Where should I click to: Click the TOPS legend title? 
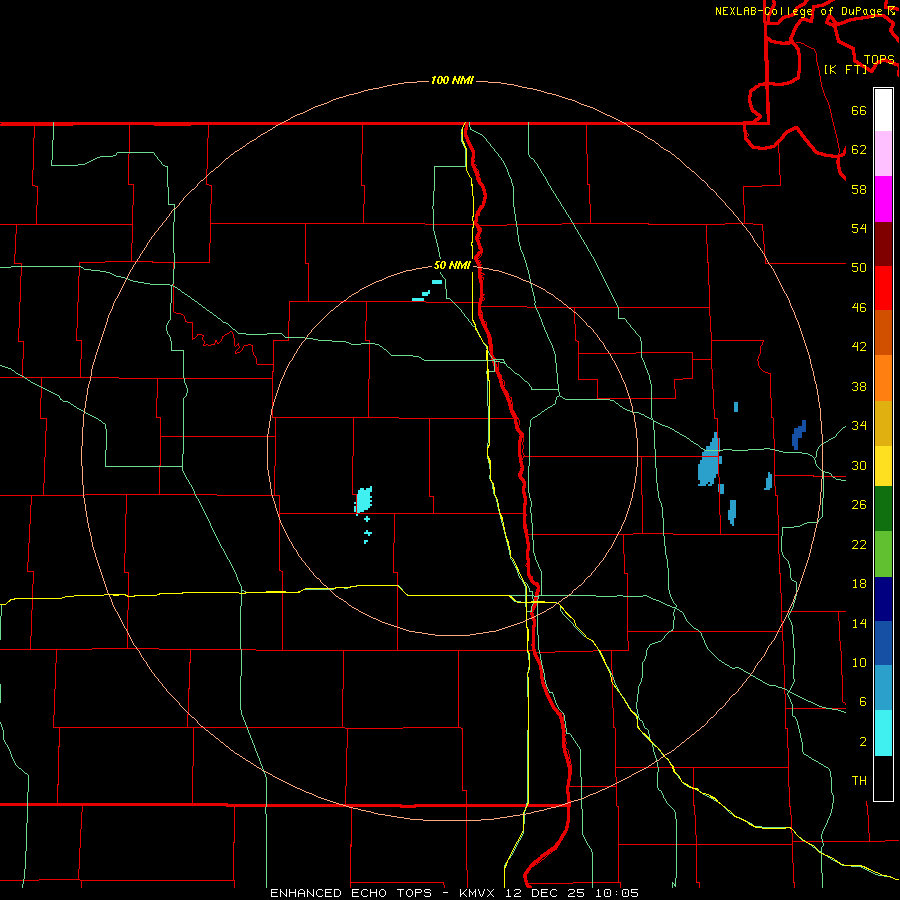[x=879, y=60]
